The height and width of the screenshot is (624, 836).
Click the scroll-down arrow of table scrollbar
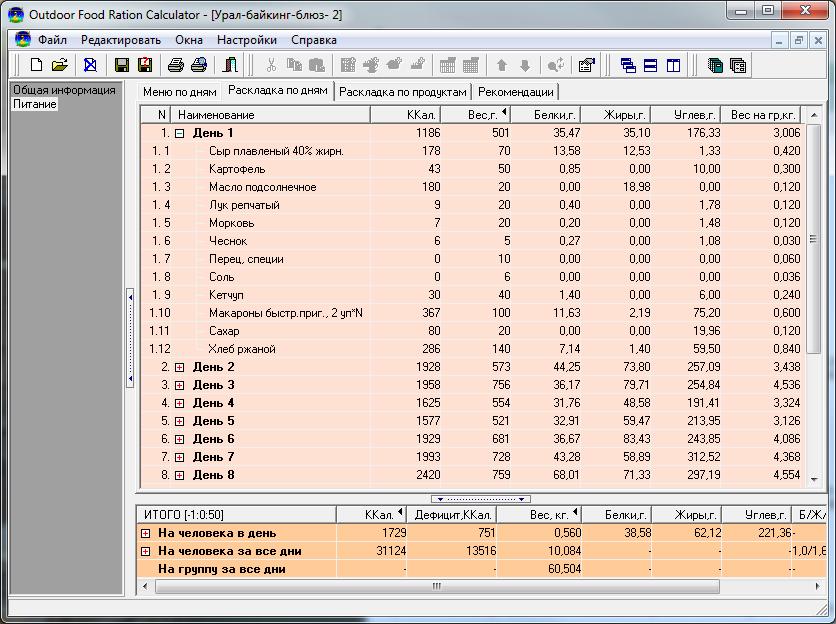pyautogui.click(x=814, y=479)
